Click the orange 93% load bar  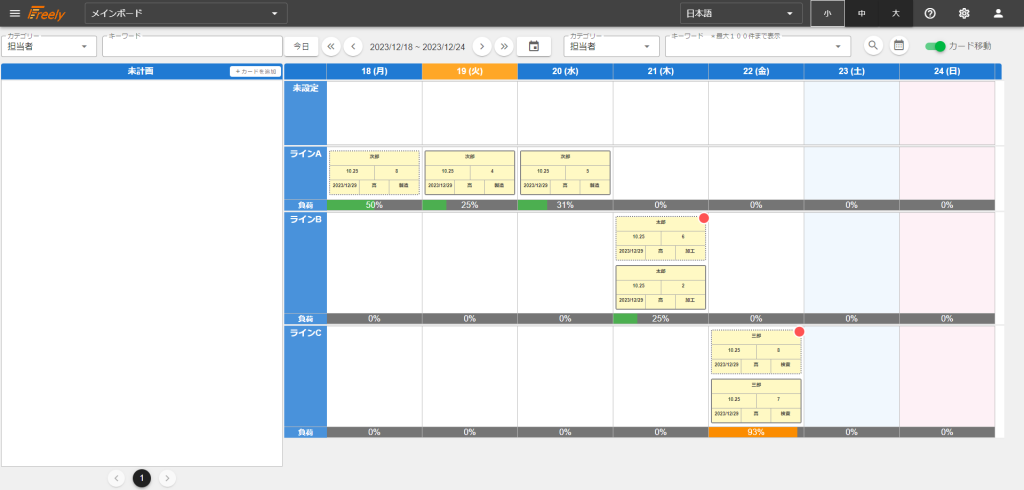[755, 432]
